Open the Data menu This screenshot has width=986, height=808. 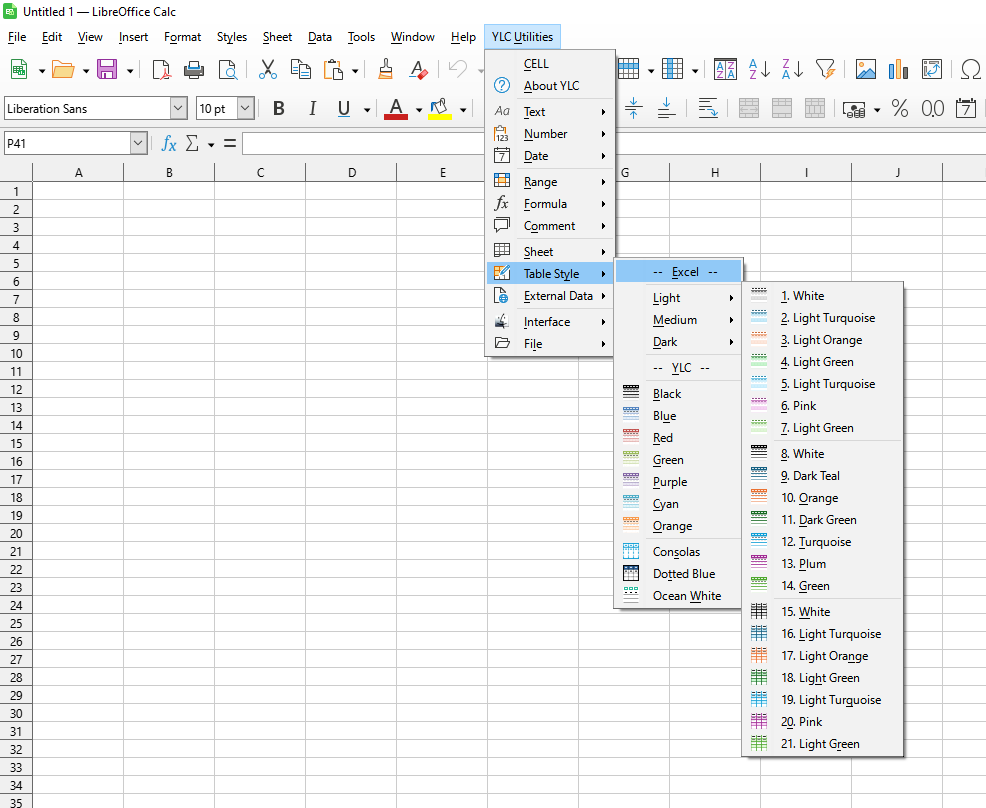click(320, 37)
